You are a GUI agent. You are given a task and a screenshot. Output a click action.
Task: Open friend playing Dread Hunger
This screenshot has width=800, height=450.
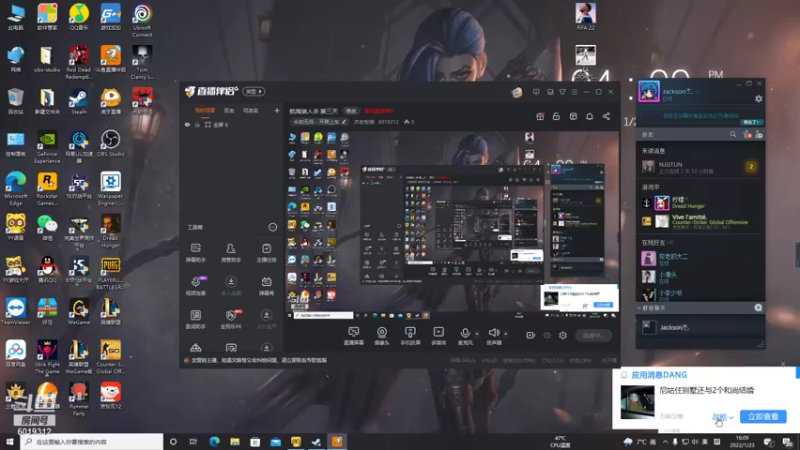(x=700, y=203)
